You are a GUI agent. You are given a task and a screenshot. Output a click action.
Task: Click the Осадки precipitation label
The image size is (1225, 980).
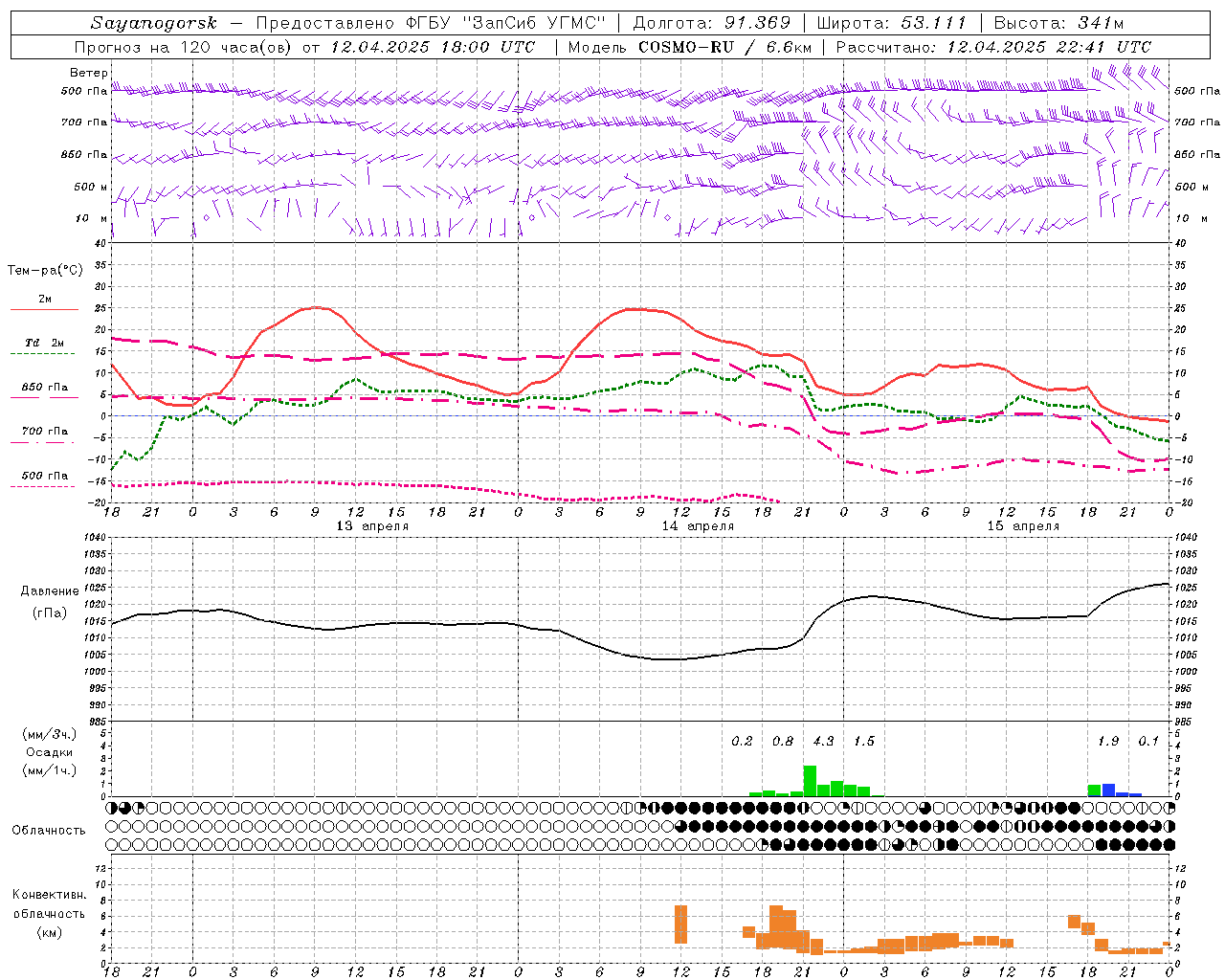[50, 752]
